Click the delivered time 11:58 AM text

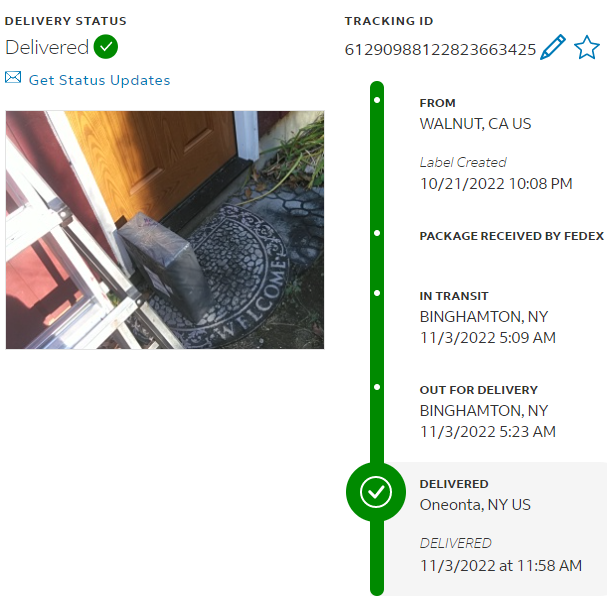coord(549,566)
